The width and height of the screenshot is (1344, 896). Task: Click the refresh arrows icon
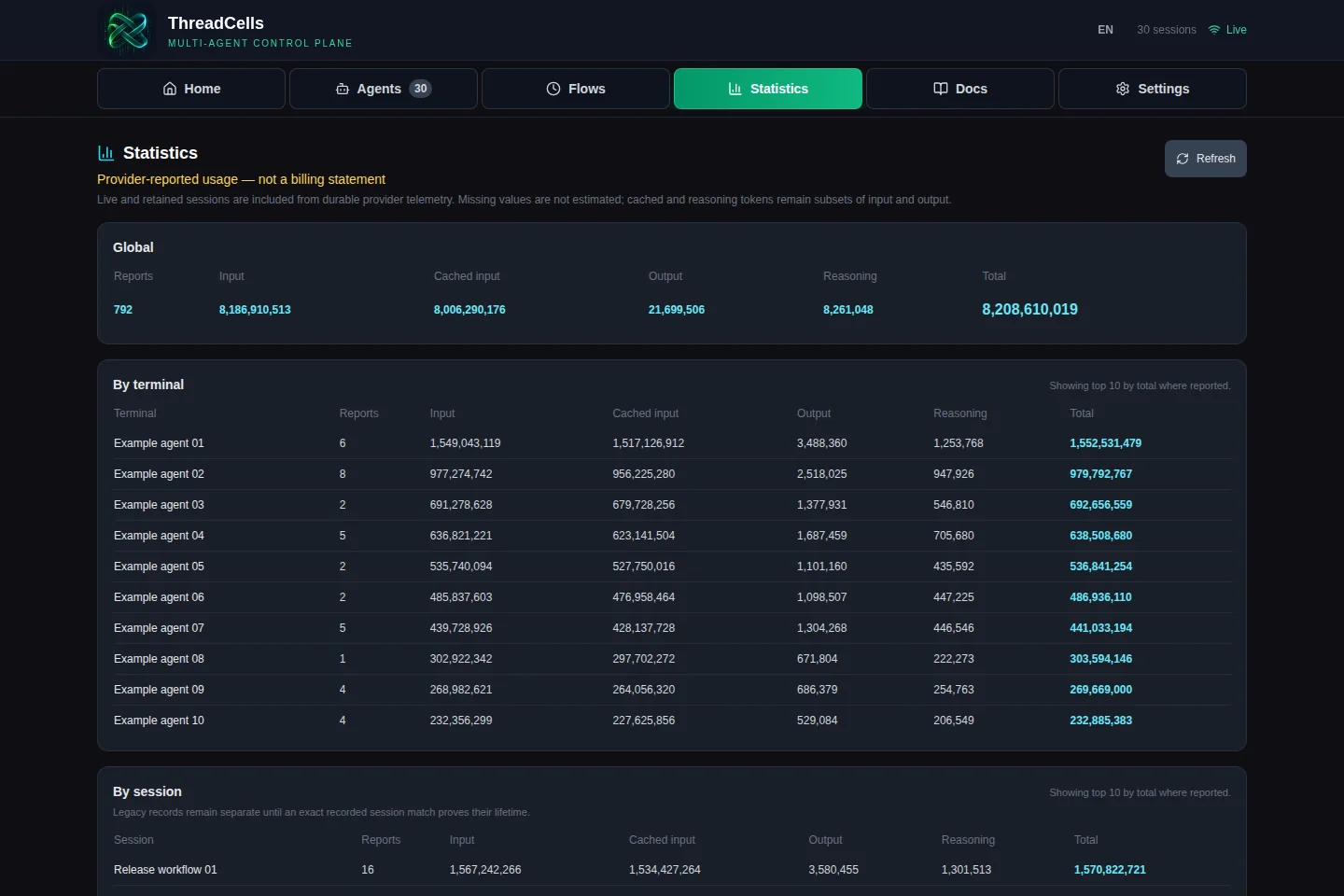1183,159
